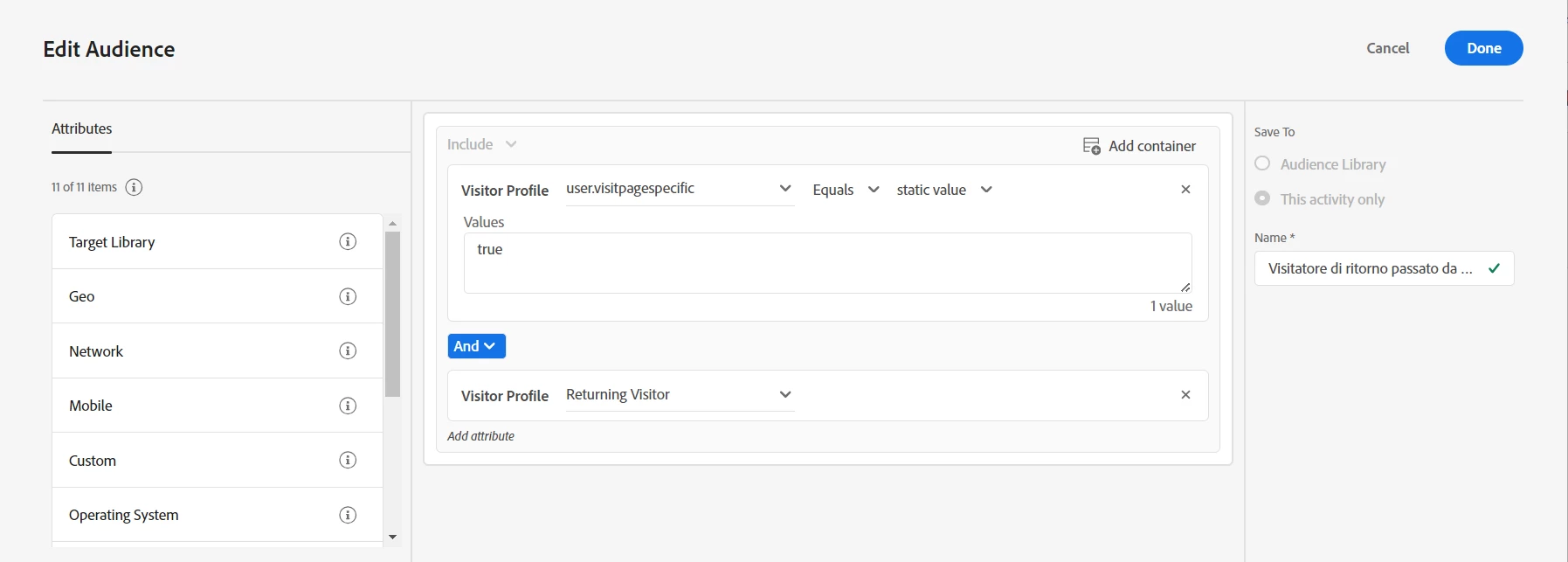Click the Values textarea resize handle
This screenshot has height=562, width=1568.
[1185, 288]
